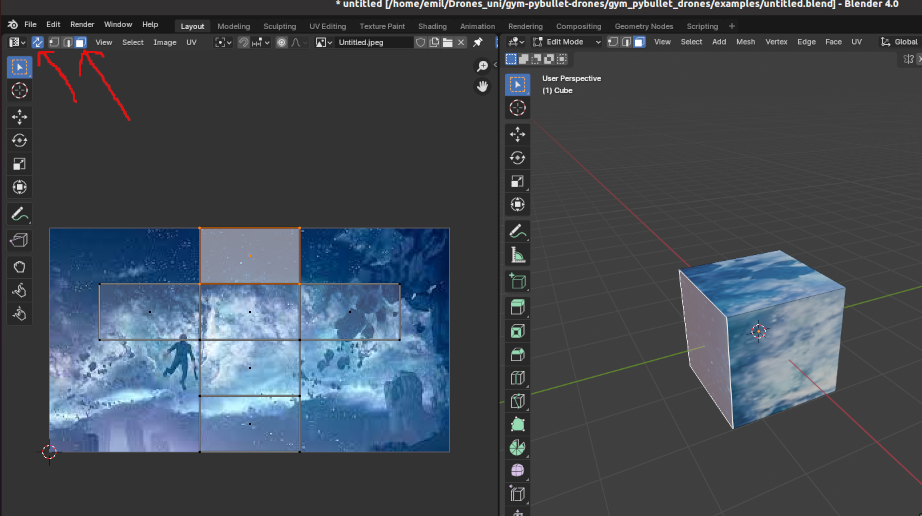Enable edge select mode in UV editor header
The height and width of the screenshot is (516, 922).
pyautogui.click(x=68, y=42)
